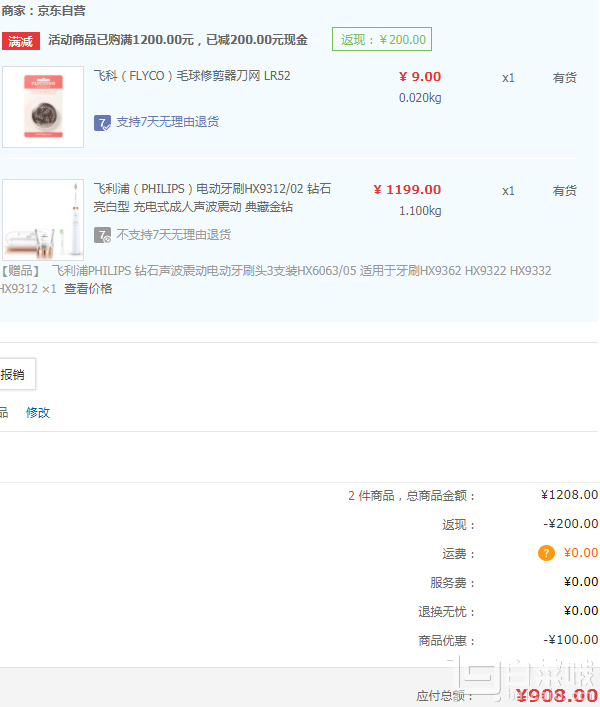Click the ¥ 9.00 price

420,77
